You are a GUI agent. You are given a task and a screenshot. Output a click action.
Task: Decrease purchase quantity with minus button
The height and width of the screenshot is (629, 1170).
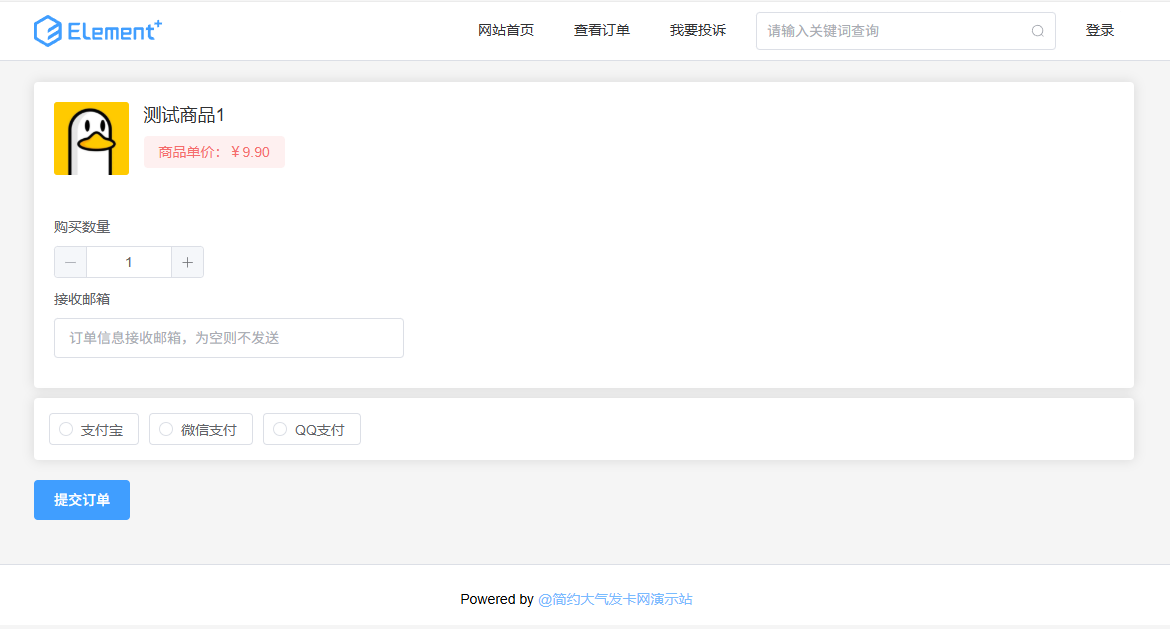click(x=70, y=262)
